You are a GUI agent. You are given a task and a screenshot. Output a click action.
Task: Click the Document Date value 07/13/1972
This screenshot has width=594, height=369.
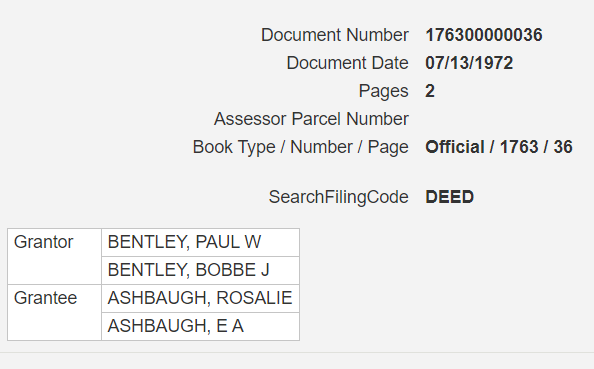pyautogui.click(x=469, y=63)
